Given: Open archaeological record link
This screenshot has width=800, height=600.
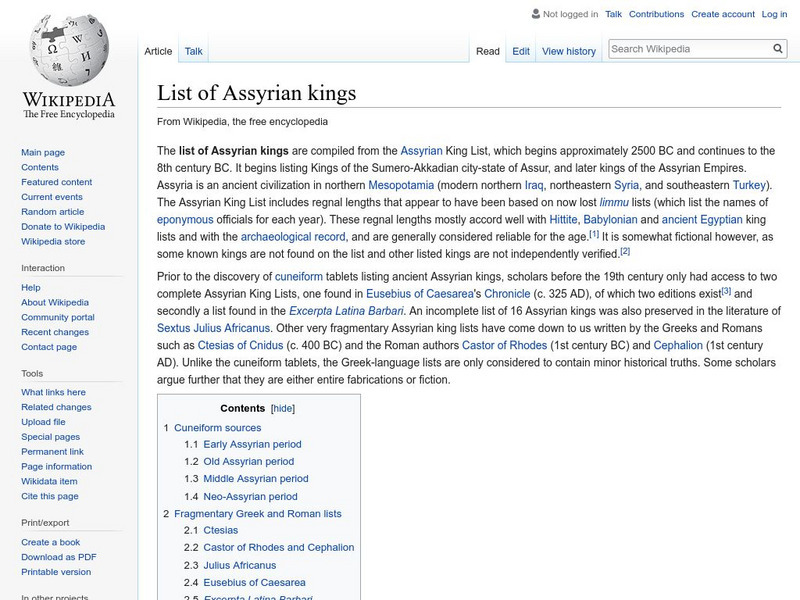Looking at the screenshot, I should 293,237.
